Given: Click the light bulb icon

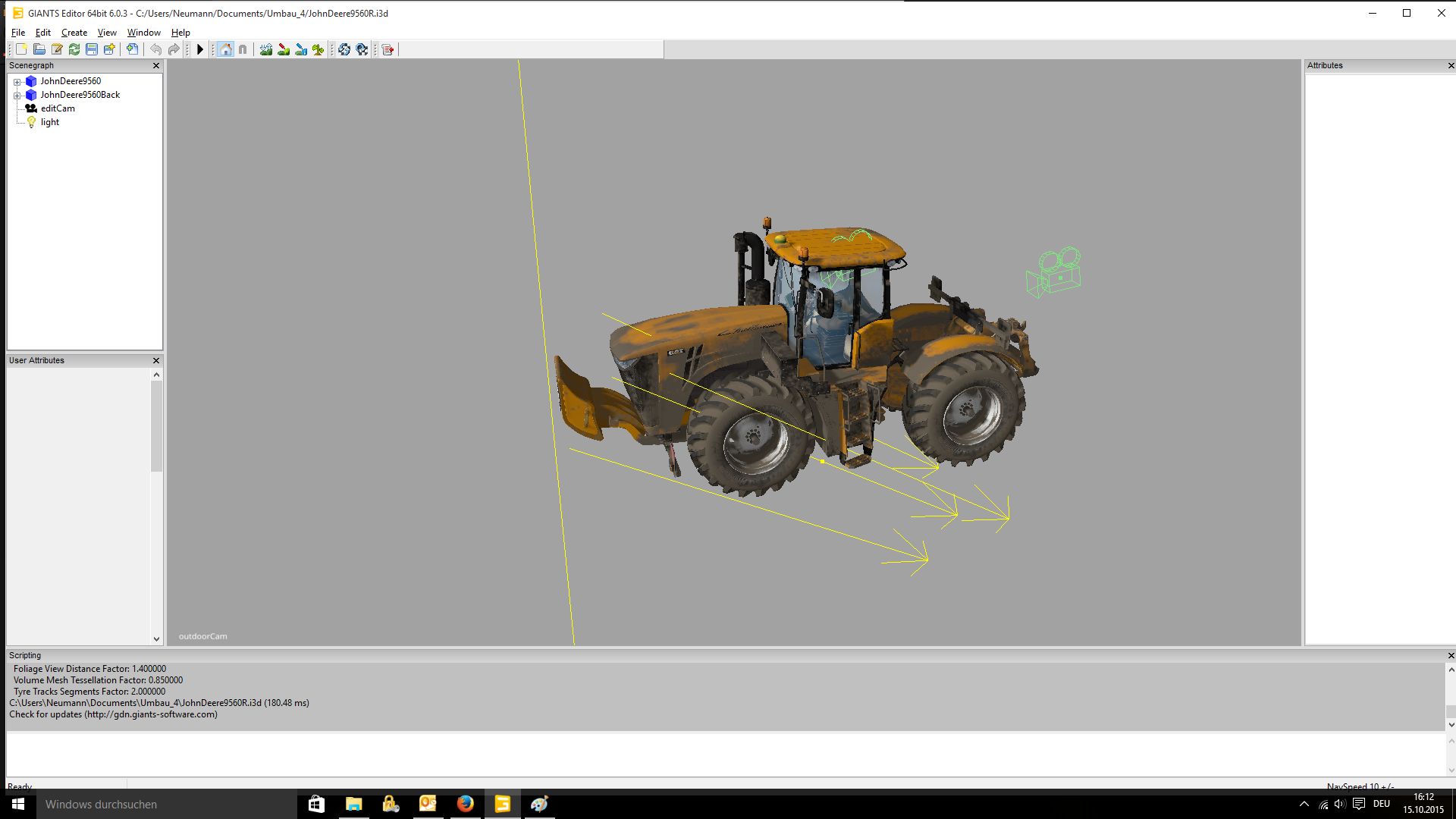Looking at the screenshot, I should point(31,122).
